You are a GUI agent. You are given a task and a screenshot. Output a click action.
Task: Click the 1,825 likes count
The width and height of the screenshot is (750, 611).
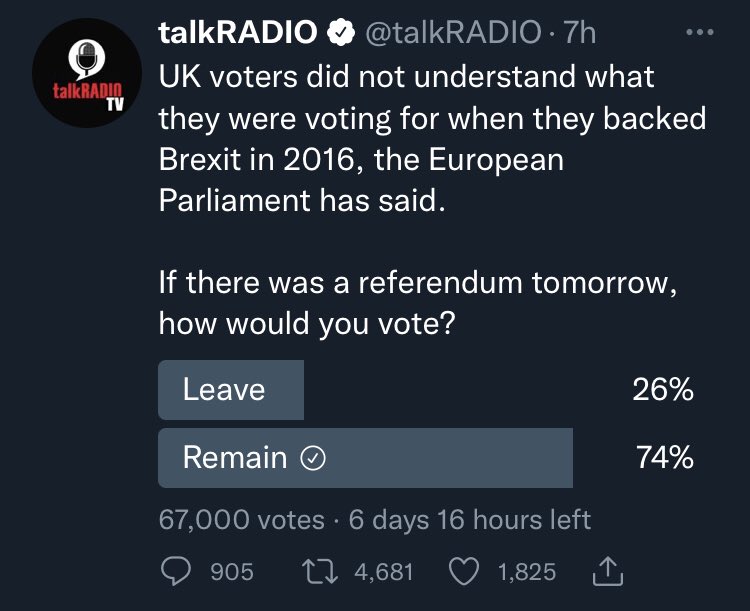click(x=527, y=572)
